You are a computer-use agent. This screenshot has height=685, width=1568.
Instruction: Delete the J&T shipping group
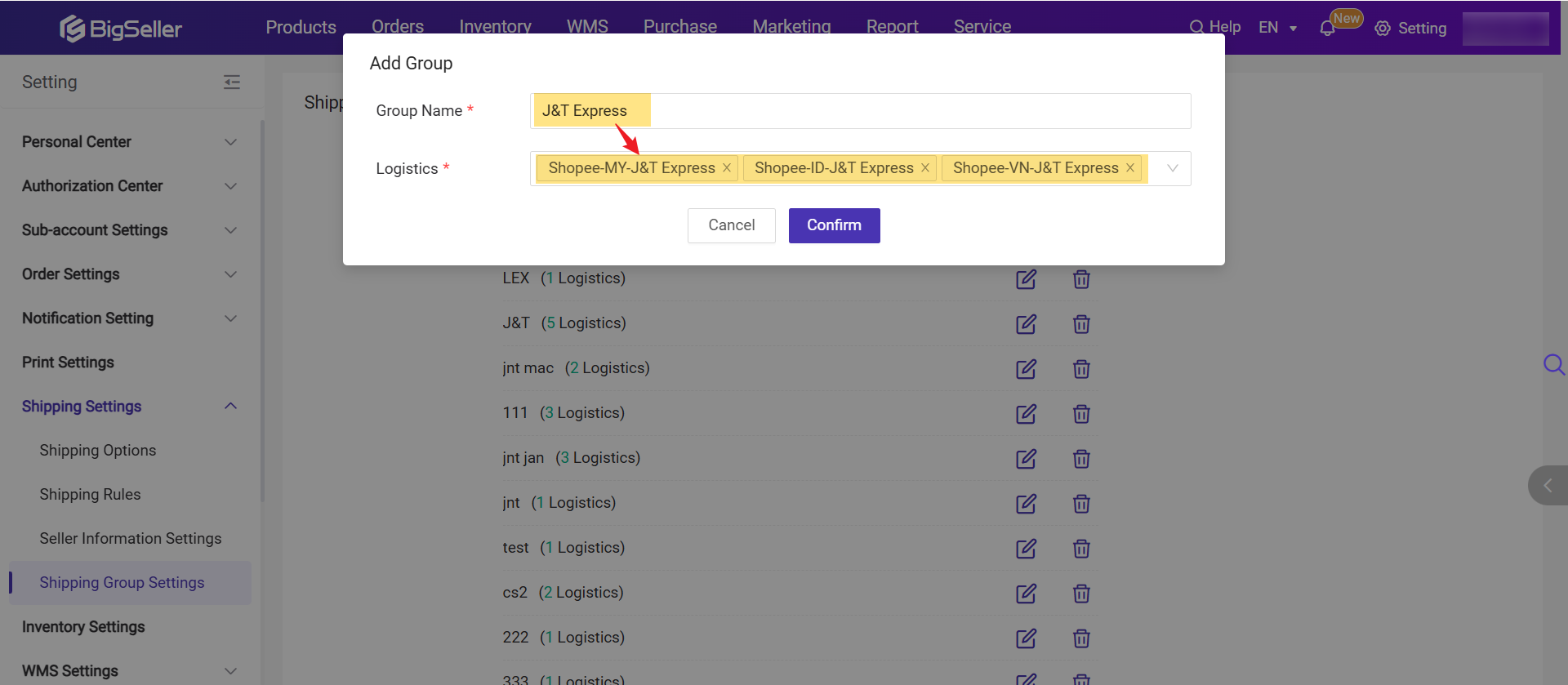tap(1081, 324)
